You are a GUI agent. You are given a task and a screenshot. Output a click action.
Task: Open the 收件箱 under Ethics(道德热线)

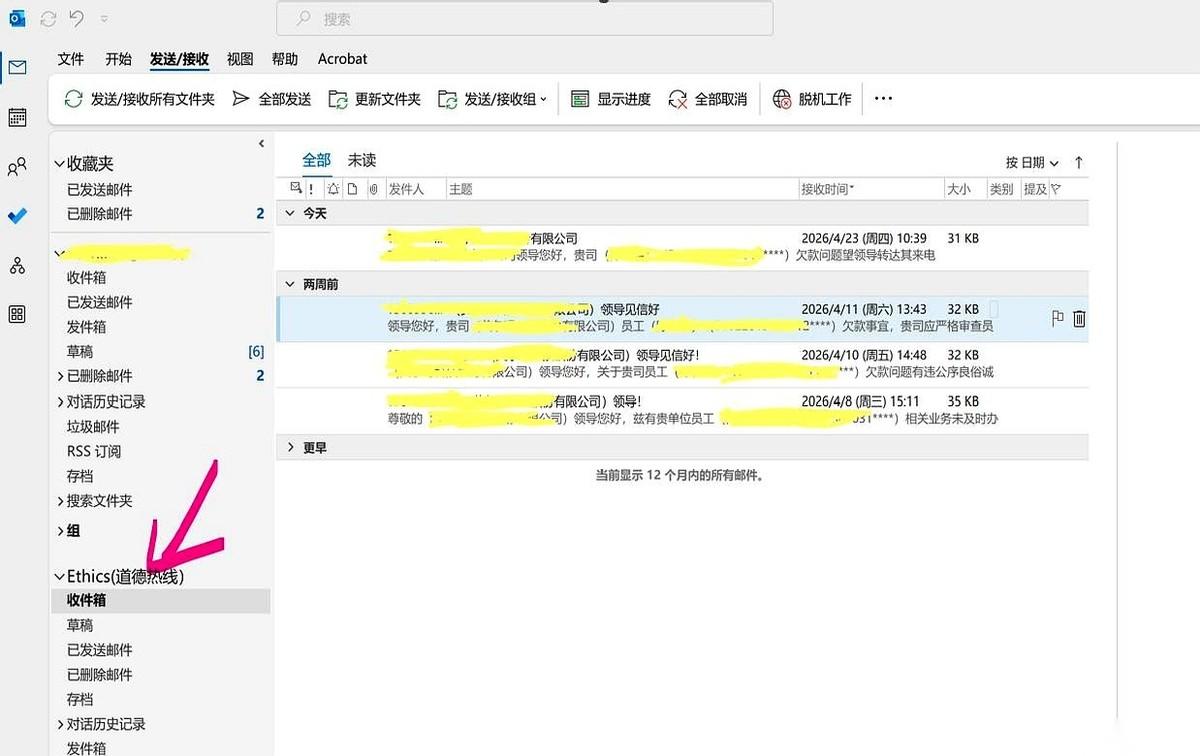85,600
